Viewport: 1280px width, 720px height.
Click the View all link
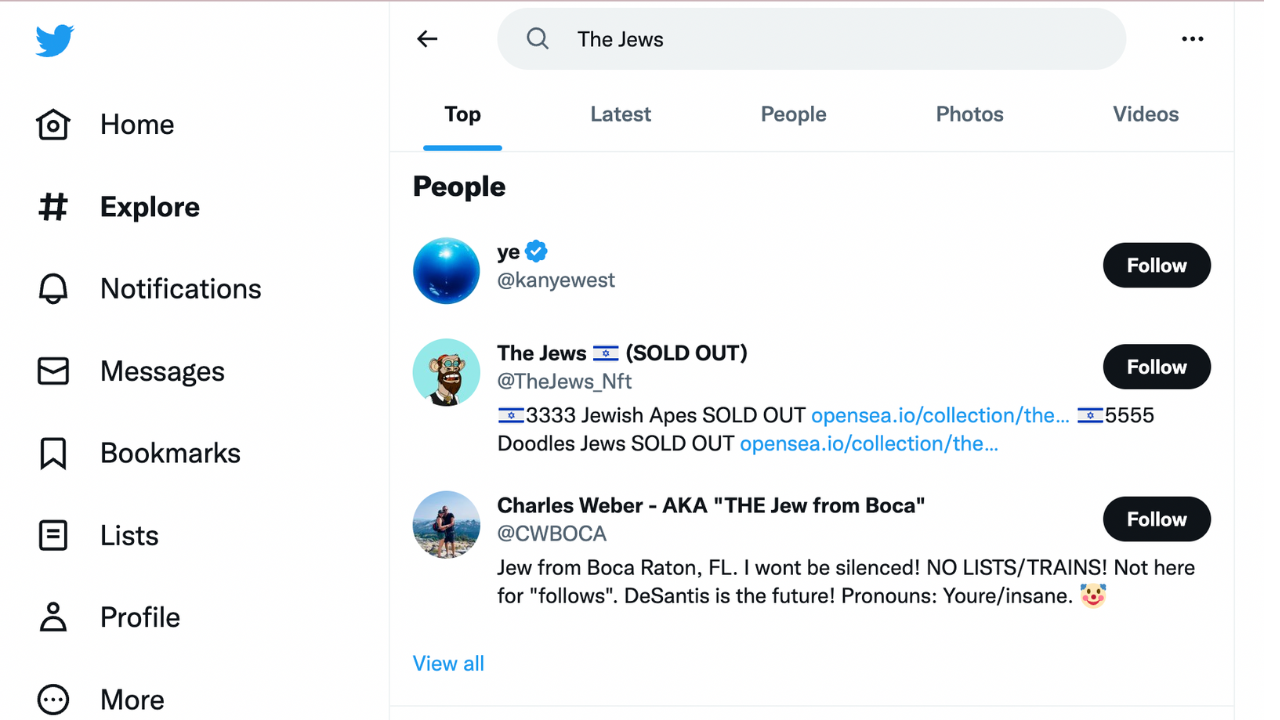point(448,664)
